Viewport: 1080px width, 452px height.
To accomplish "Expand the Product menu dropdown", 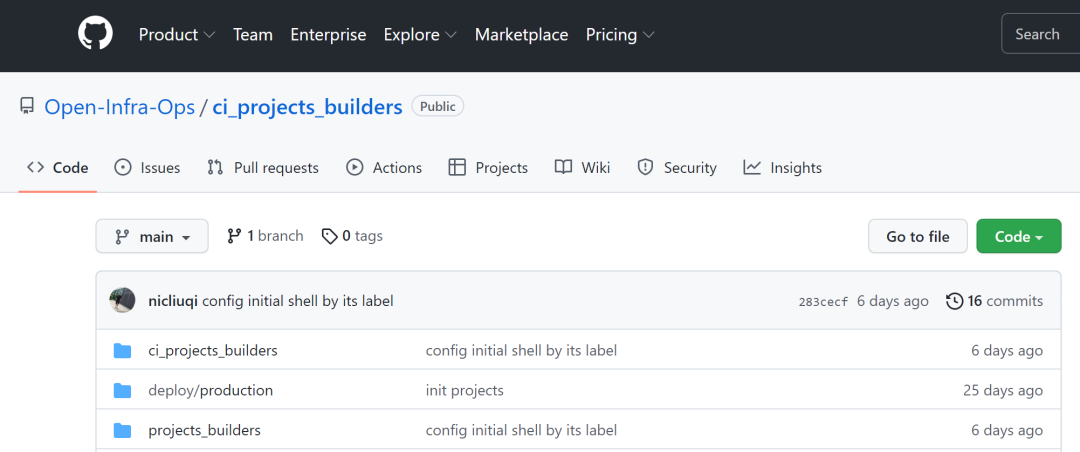I will coord(176,35).
